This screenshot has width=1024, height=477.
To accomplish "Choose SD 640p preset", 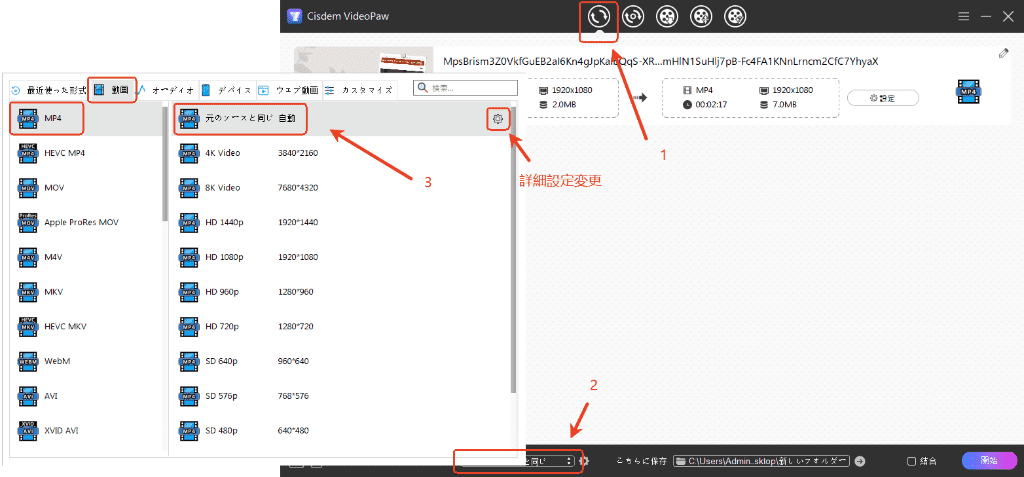I will (340, 361).
